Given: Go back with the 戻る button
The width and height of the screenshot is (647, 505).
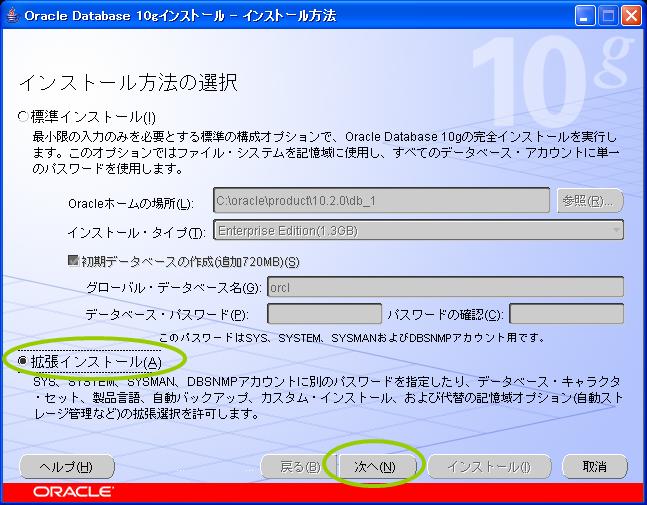Looking at the screenshot, I should coord(299,467).
